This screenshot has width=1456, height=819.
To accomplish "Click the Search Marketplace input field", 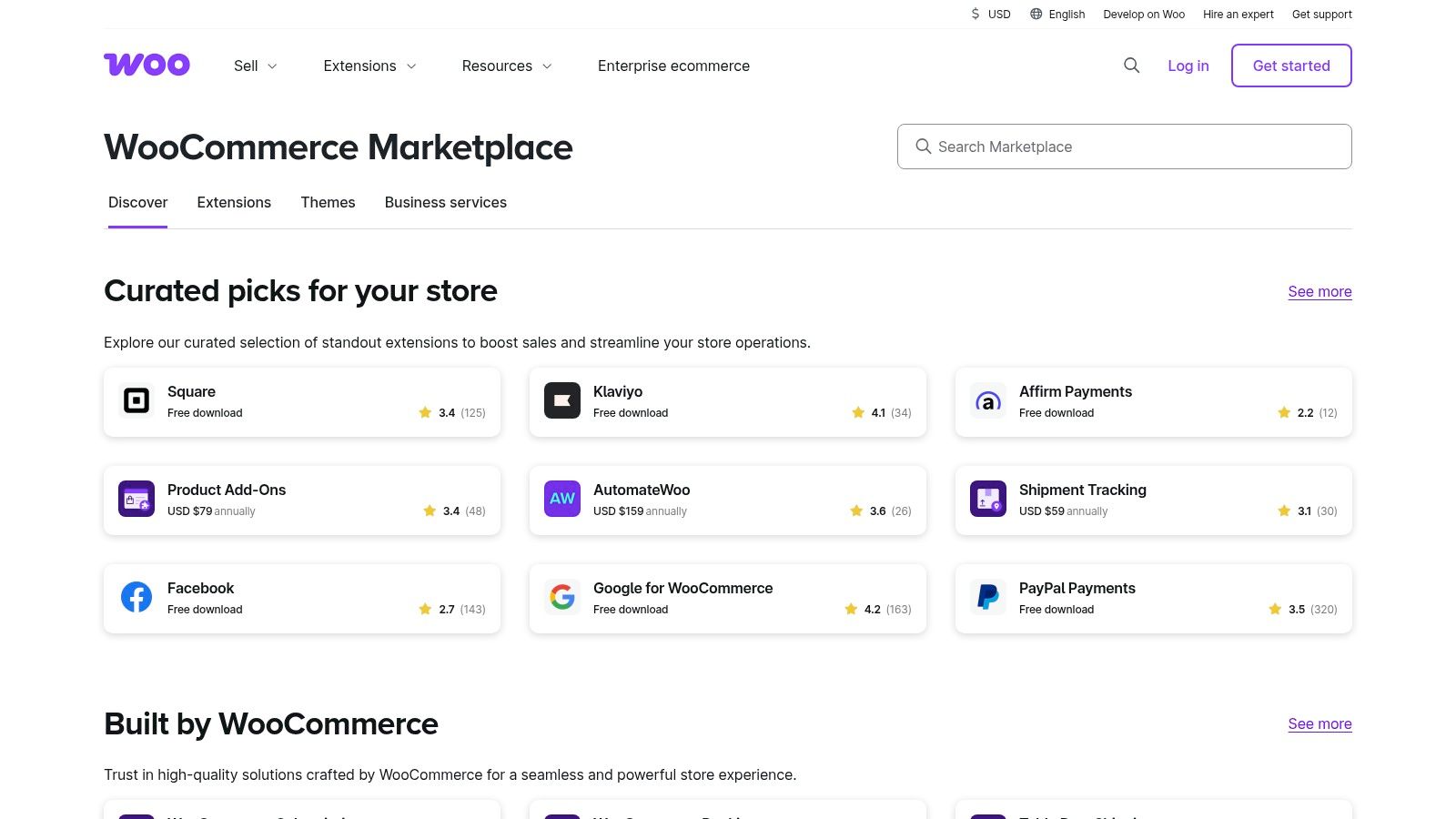I will click(1124, 146).
